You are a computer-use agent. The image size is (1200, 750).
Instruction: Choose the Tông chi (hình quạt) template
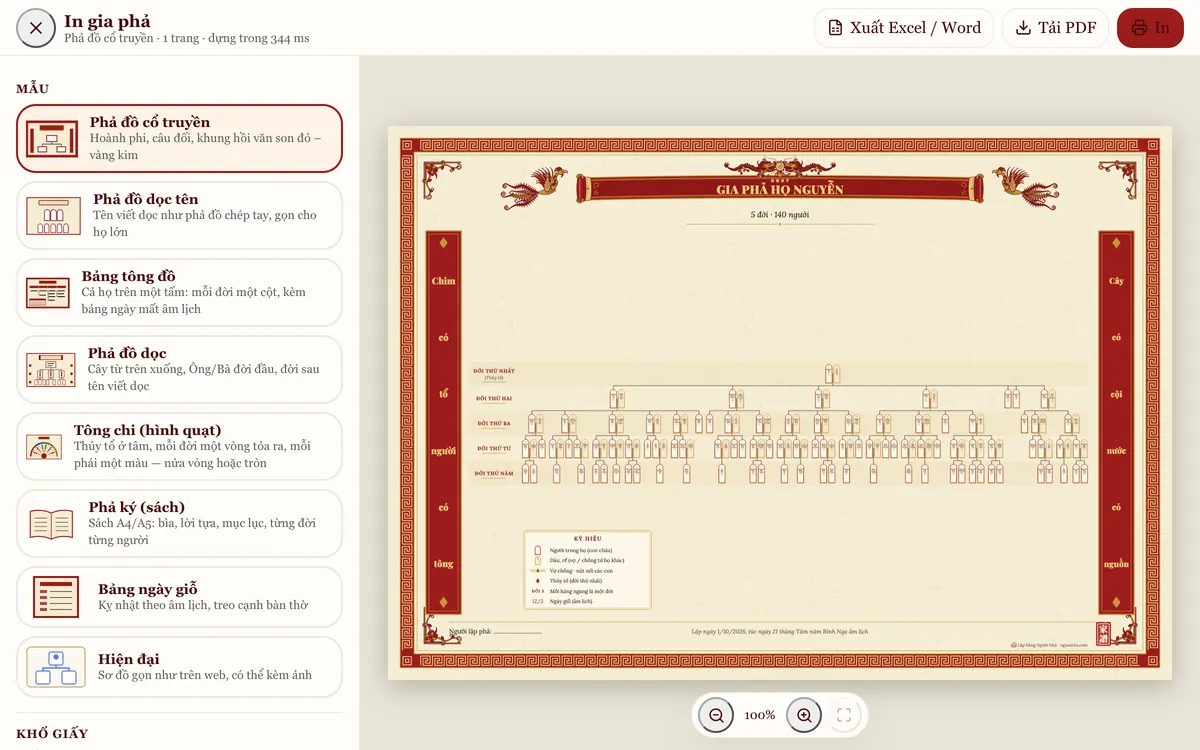pos(179,446)
